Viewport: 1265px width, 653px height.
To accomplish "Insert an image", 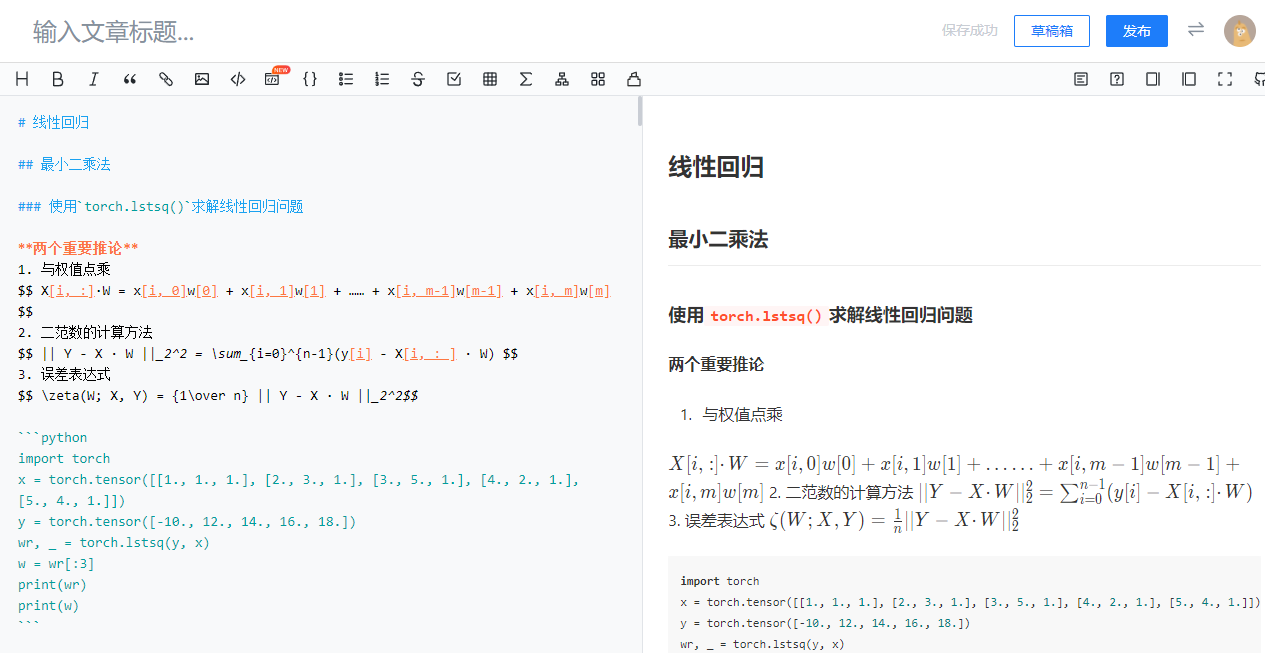I will coord(202,79).
